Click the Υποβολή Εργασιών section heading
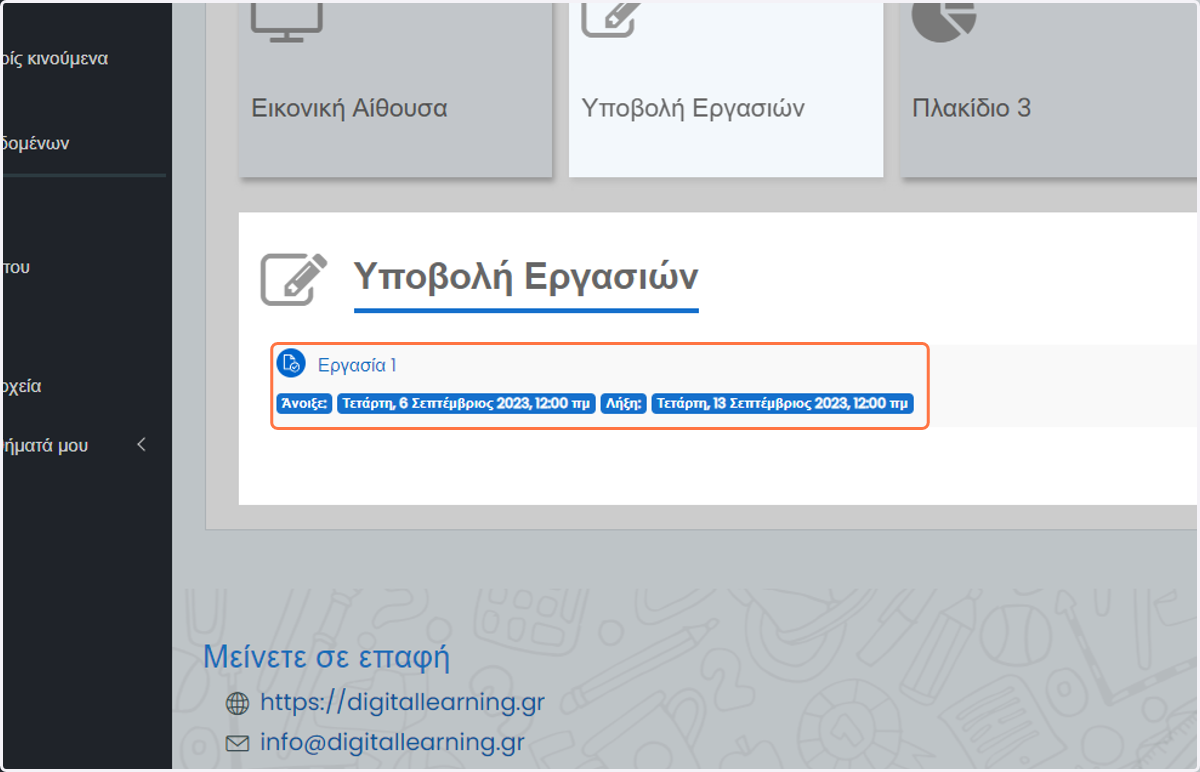 click(526, 277)
